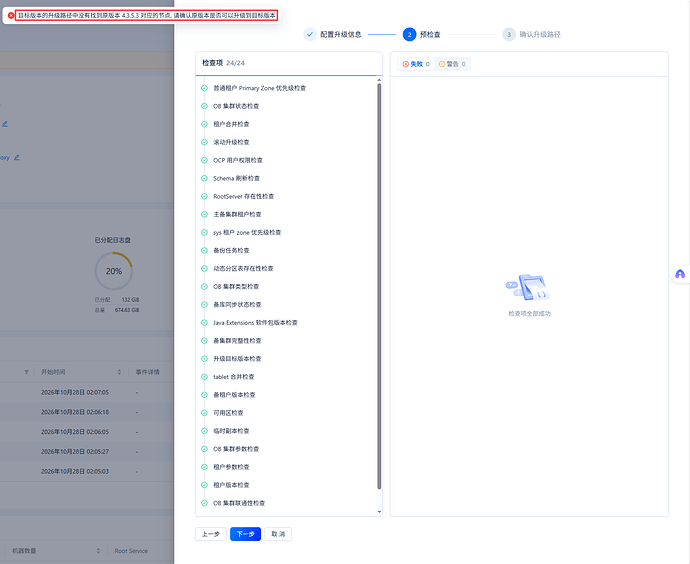Screen dimensions: 690x564
Task: Click the 20% log disk progress ring
Action: [x=114, y=271]
